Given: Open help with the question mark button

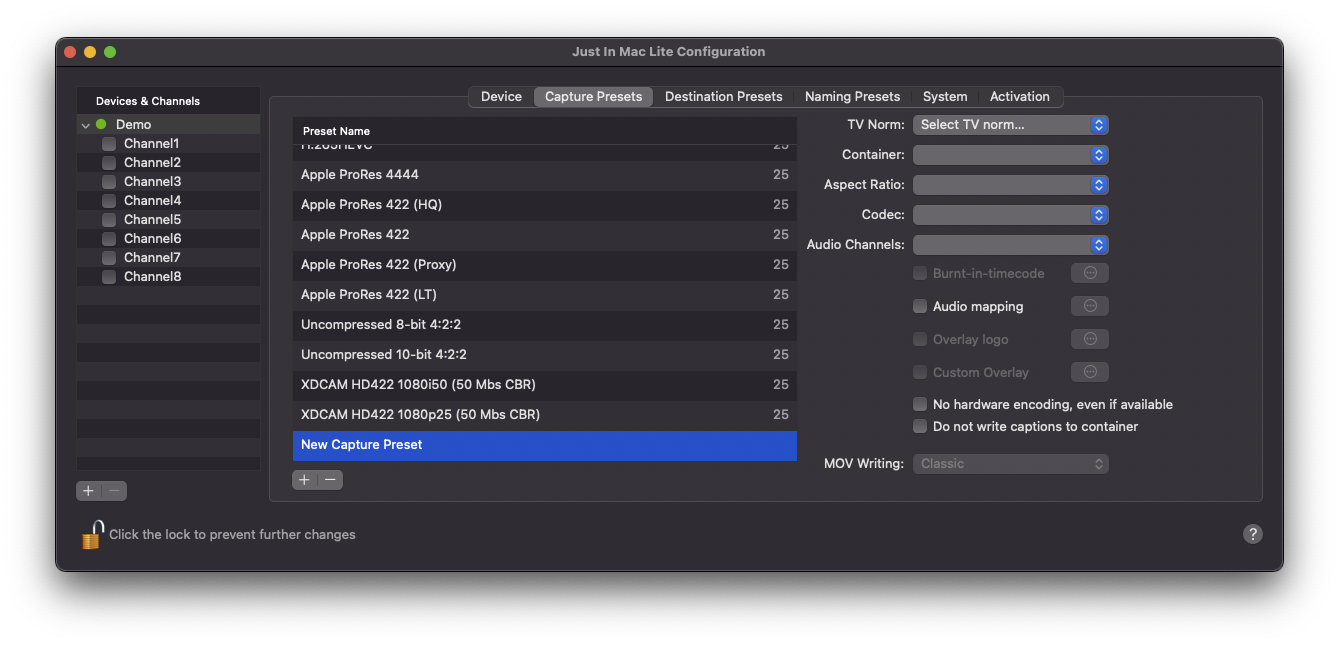Looking at the screenshot, I should [1252, 534].
